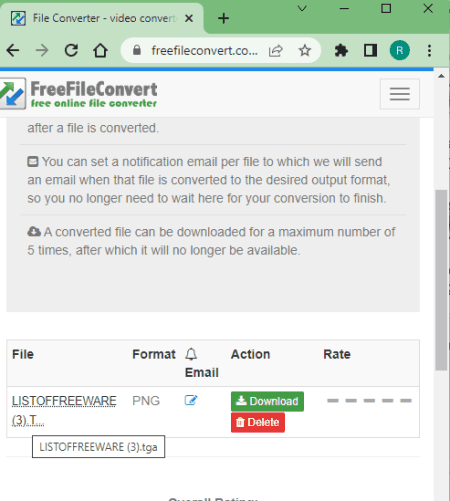This screenshot has width=450, height=501.
Task: Click the envelope icon beside notification text
Action: [x=33, y=162]
